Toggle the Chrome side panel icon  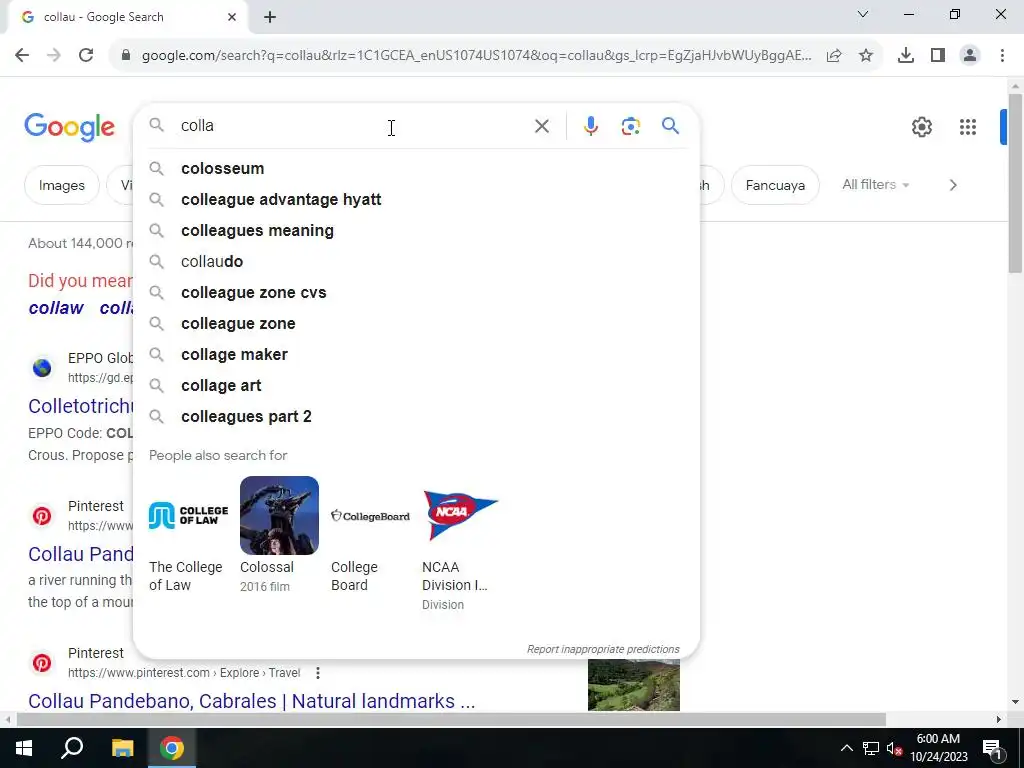[938, 56]
